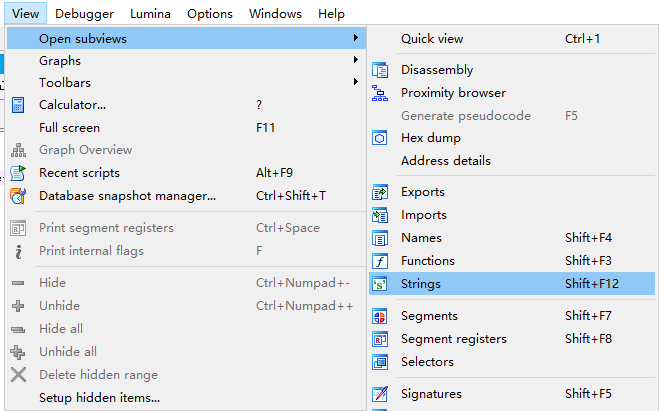Select Quick view entry
The height and width of the screenshot is (411, 659).
coord(432,39)
